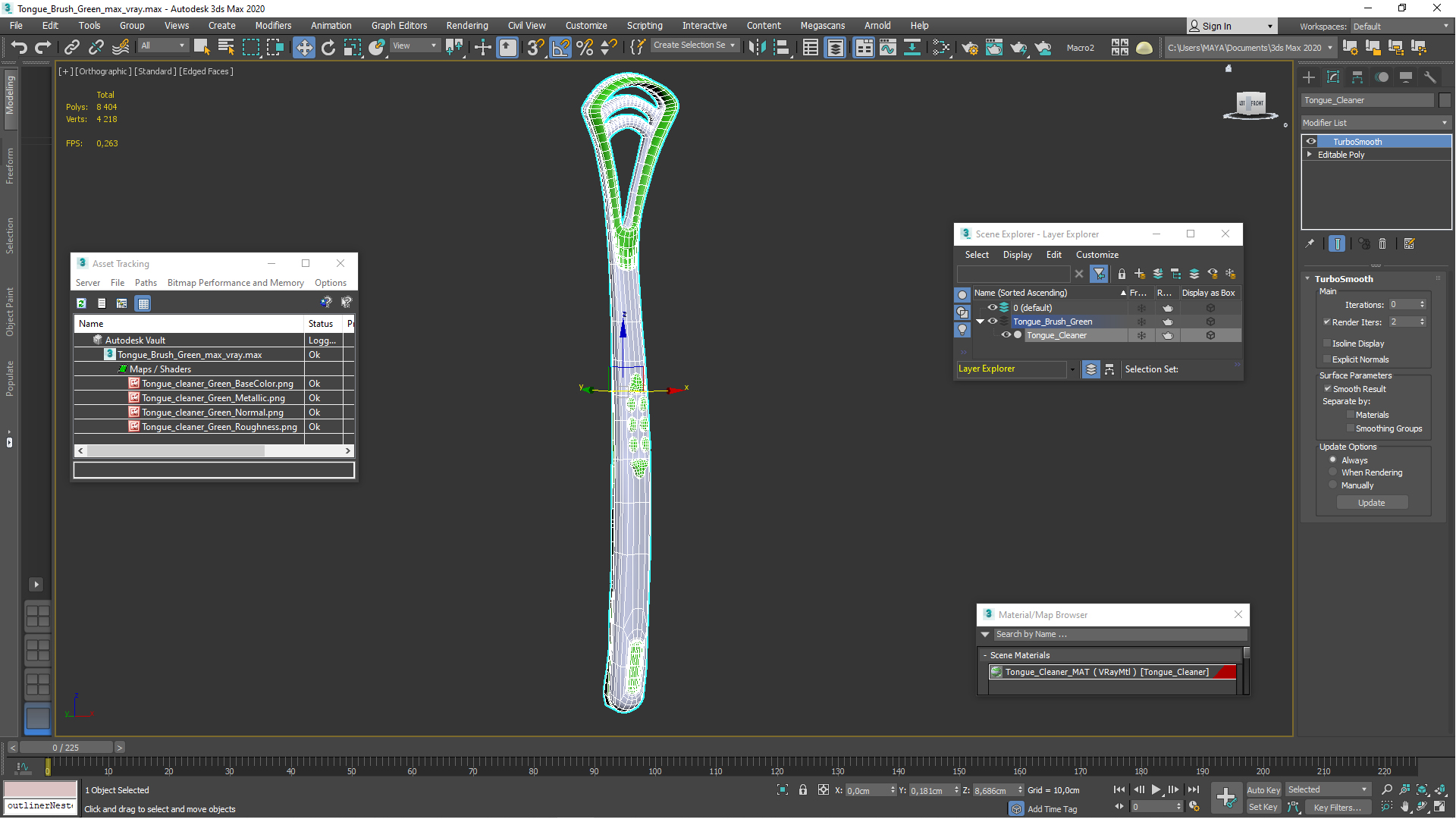Open Render Setup teapot icon
Image resolution: width=1456 pixels, height=819 pixels.
(x=970, y=48)
